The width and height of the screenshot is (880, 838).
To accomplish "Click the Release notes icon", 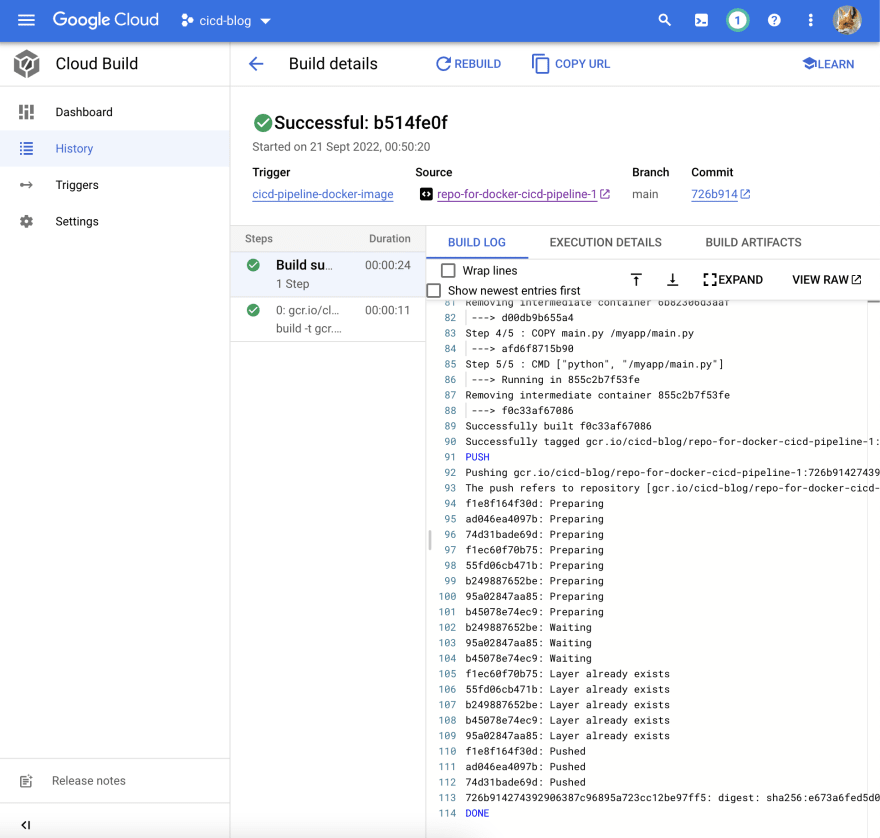I will click(26, 781).
